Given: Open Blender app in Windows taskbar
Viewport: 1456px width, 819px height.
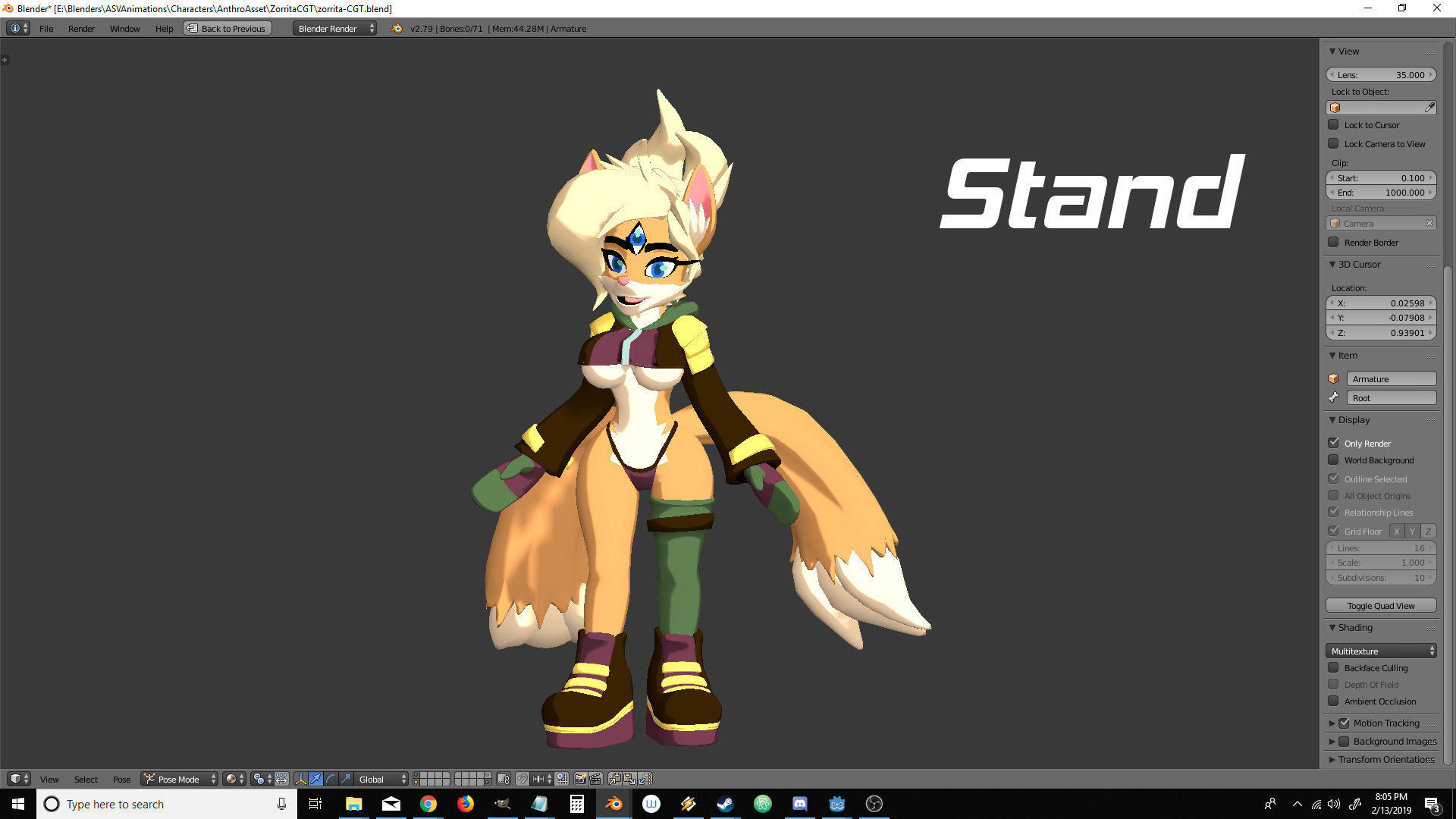Looking at the screenshot, I should (613, 804).
